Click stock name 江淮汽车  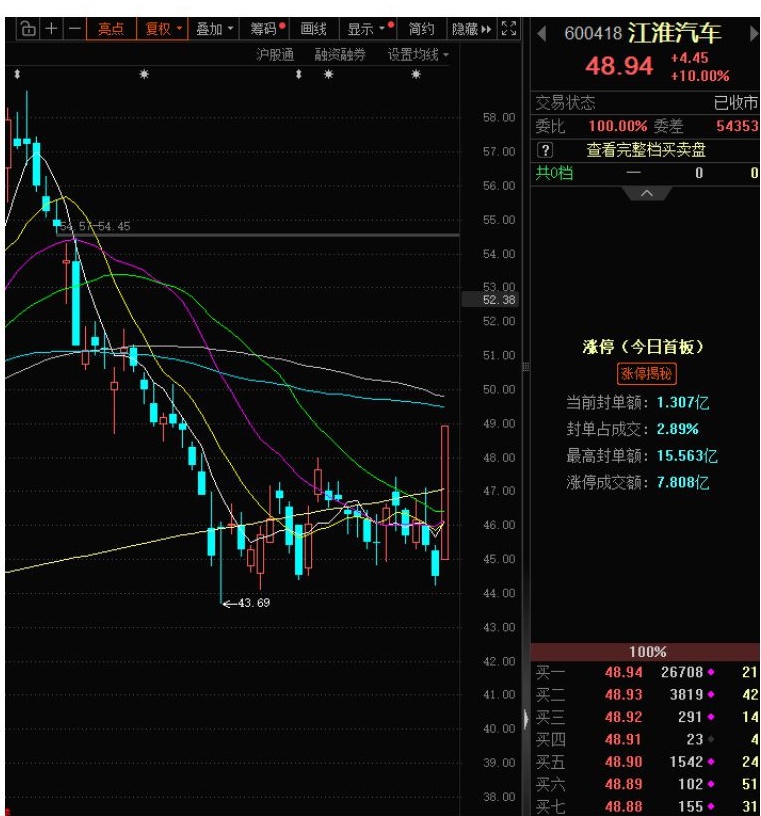(674, 33)
